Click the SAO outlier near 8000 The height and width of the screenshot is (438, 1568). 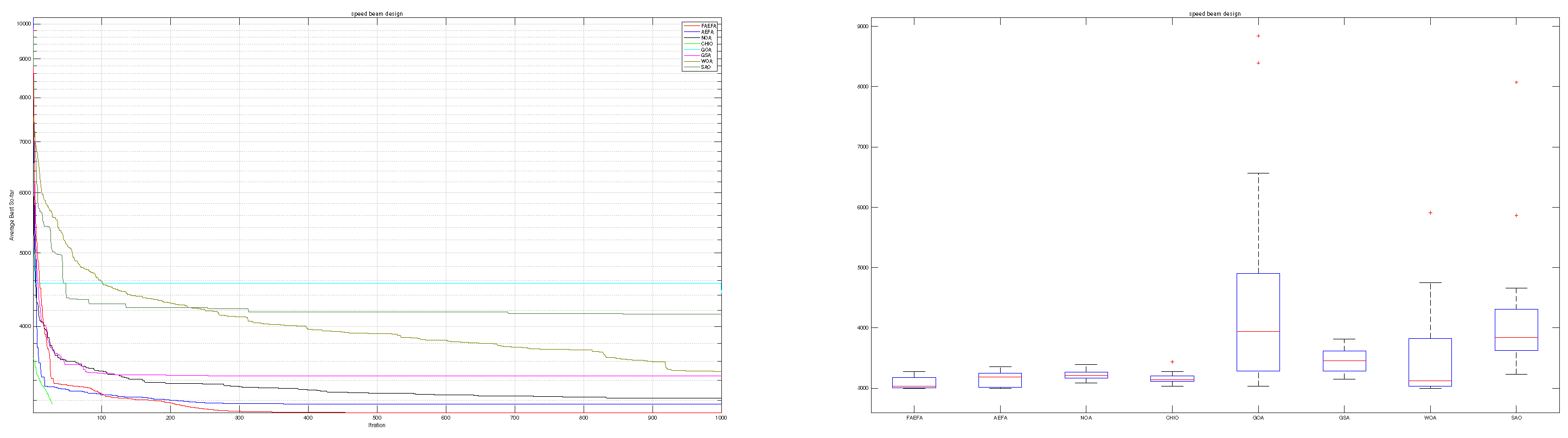[1516, 82]
